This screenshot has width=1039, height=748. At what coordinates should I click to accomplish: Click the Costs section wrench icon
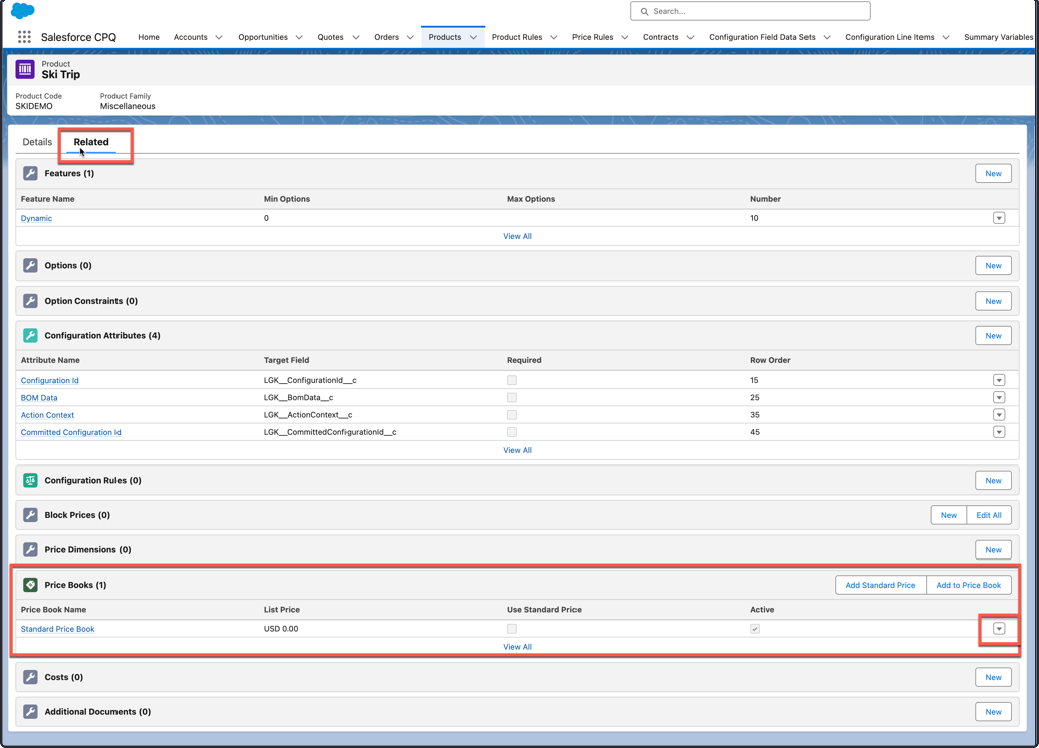tap(30, 677)
